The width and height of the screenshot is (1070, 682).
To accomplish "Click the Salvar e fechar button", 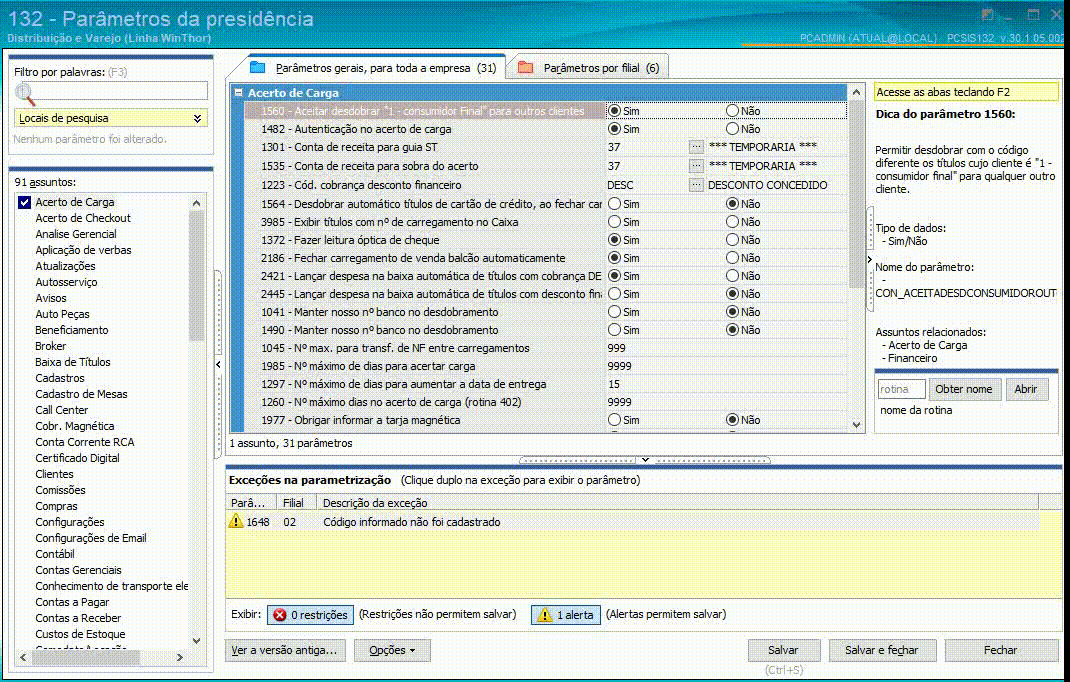I will tap(881, 651).
